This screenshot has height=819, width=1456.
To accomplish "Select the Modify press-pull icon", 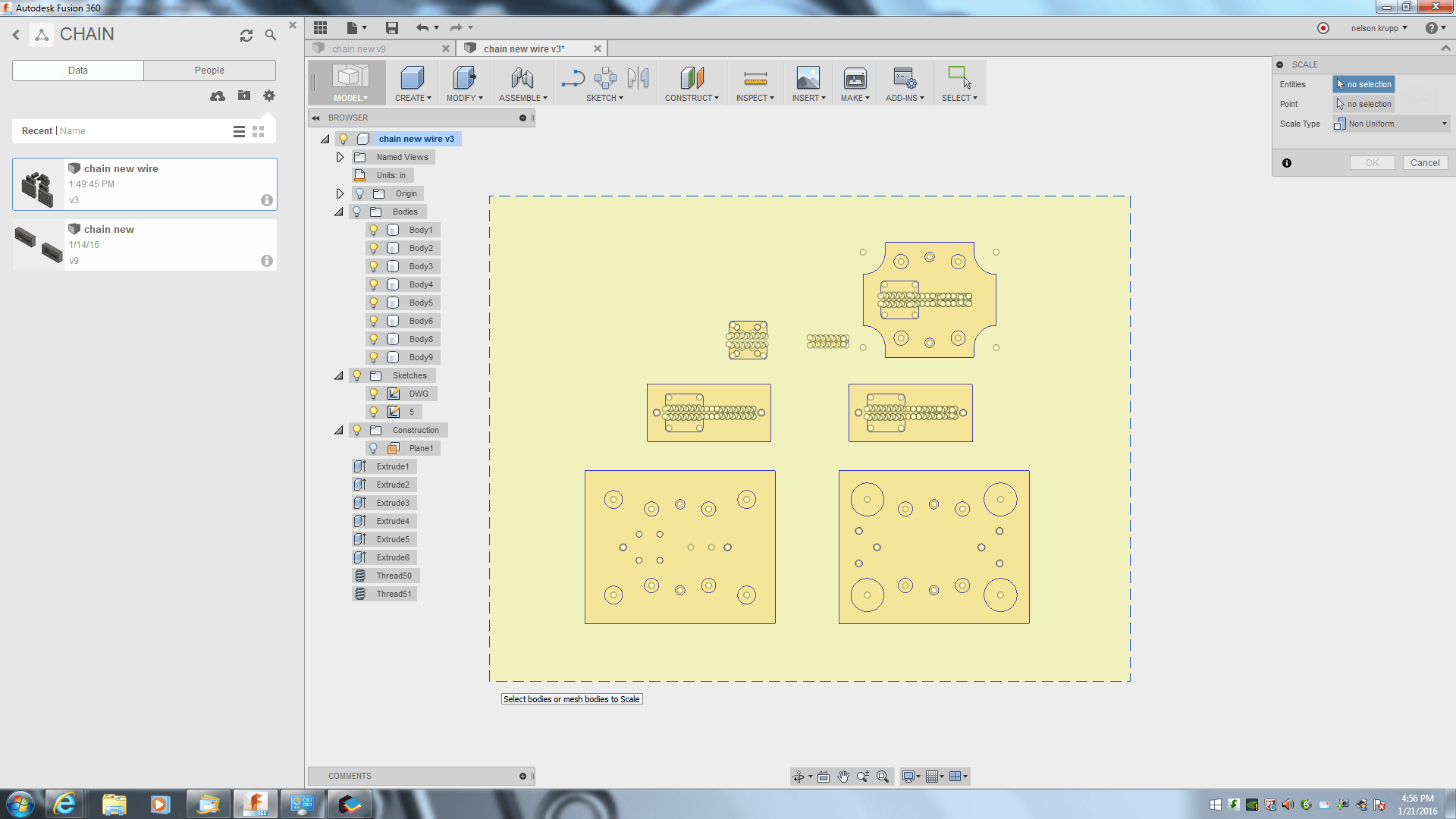I will 463,78.
